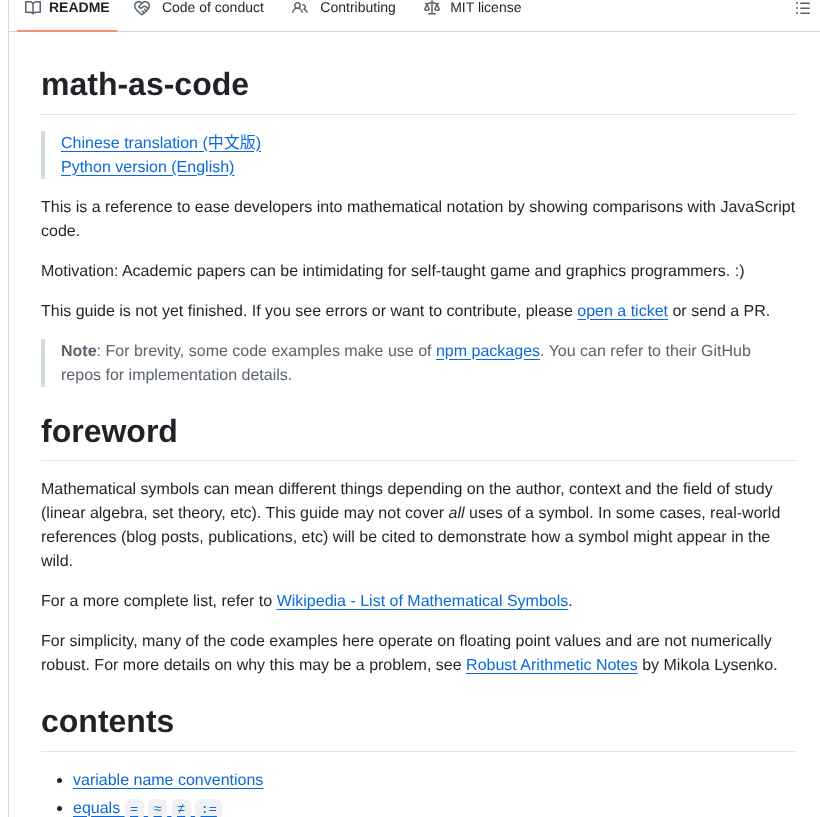The width and height of the screenshot is (820, 817).
Task: Click the ≠ inequality symbol badge
Action: 182,808
